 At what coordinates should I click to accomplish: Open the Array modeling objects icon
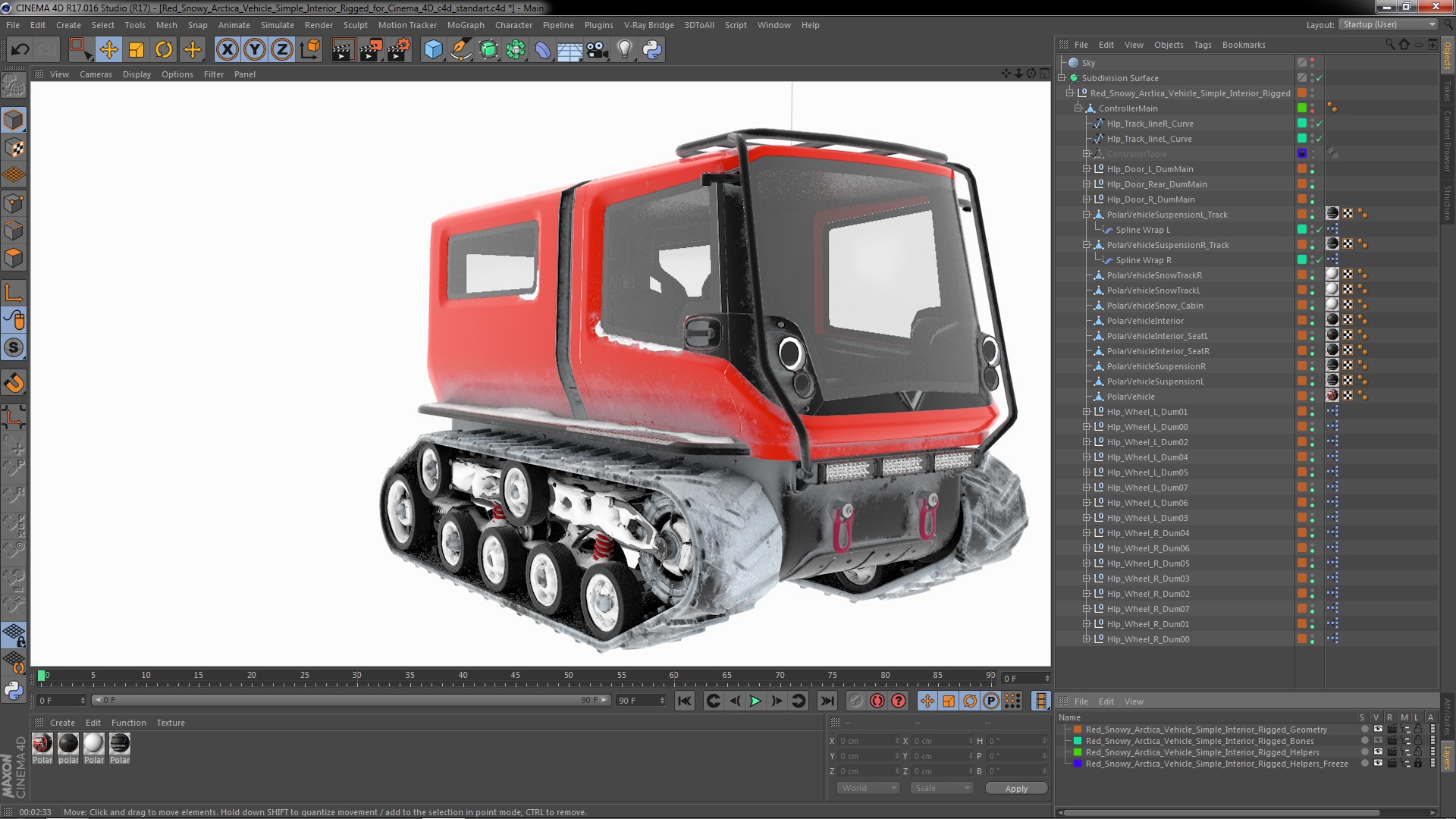[x=516, y=50]
